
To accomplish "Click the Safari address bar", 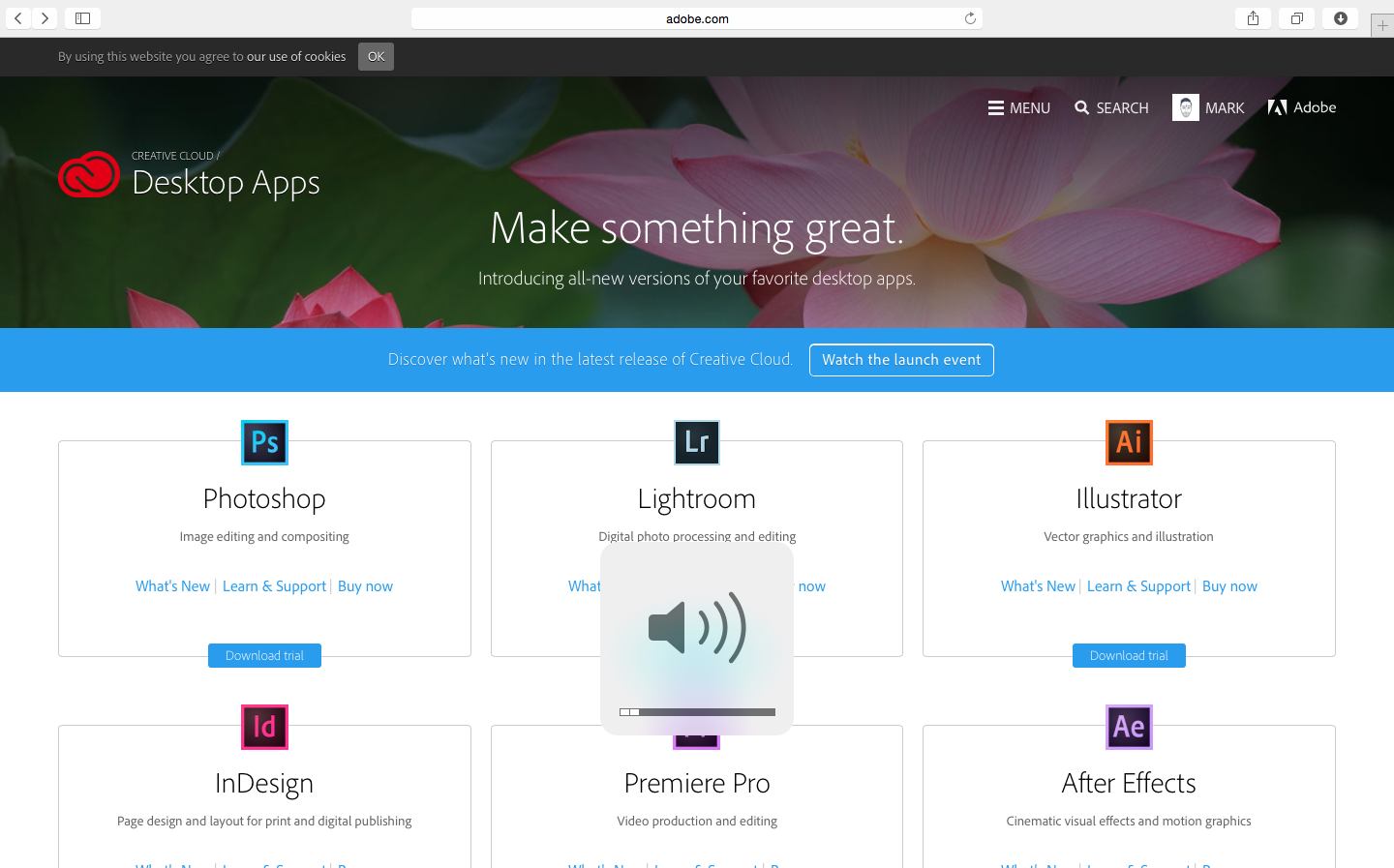I will coord(696,17).
